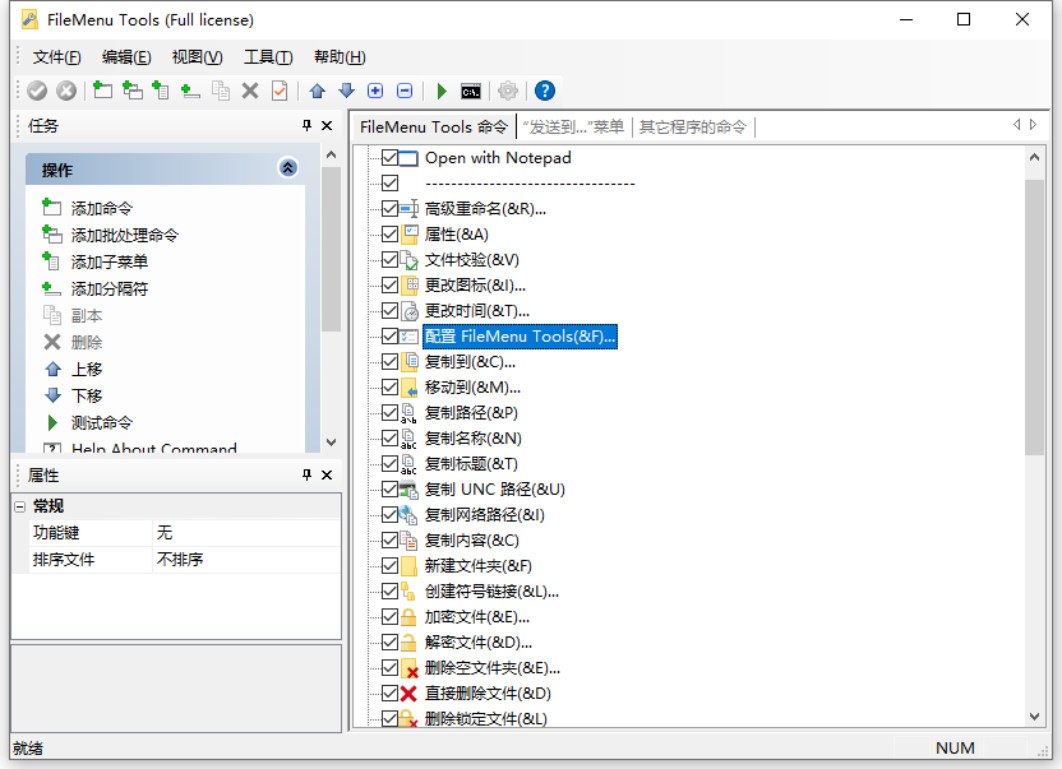Click the 添加分隔符 link
The height and width of the screenshot is (769, 1062).
click(109, 289)
